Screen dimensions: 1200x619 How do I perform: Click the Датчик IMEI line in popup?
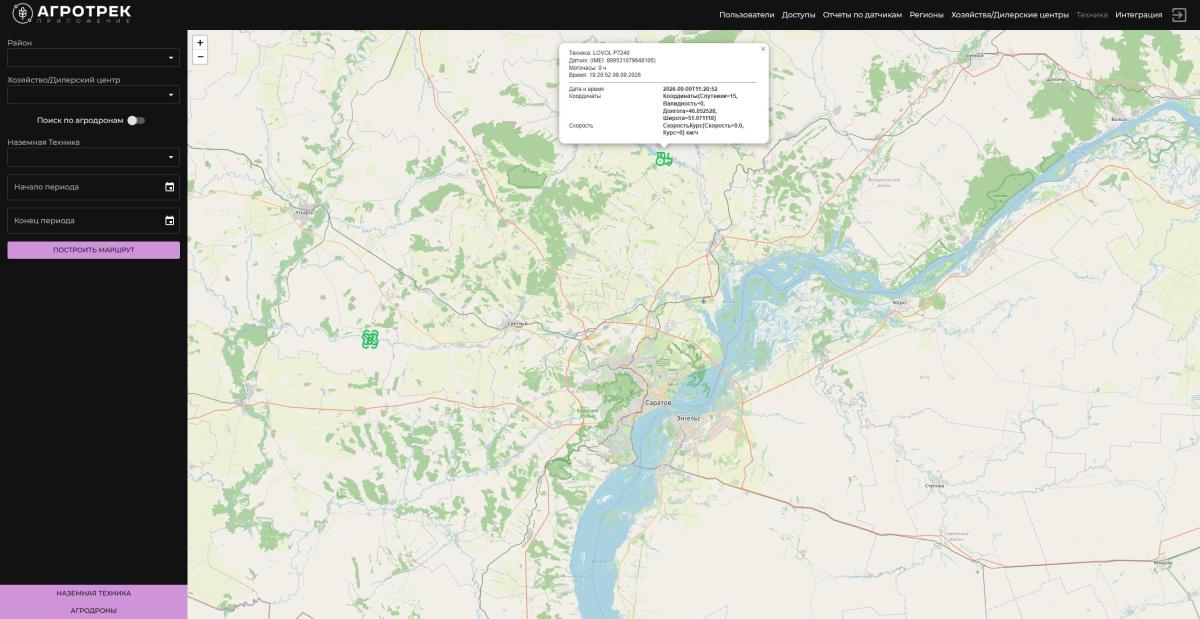[x=612, y=60]
